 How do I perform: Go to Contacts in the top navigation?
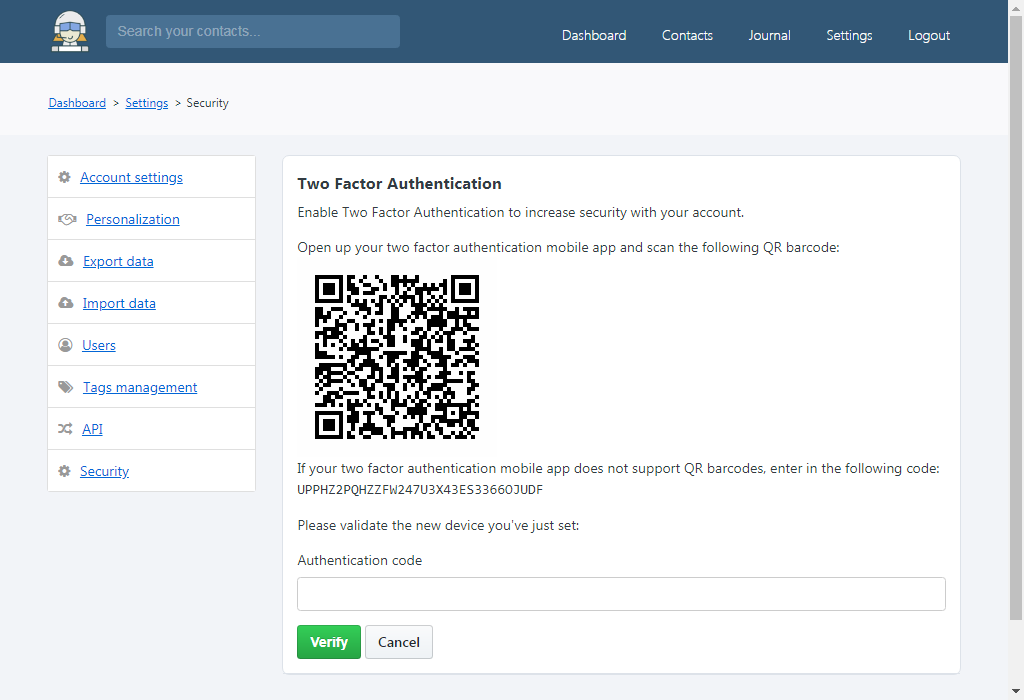pos(687,35)
